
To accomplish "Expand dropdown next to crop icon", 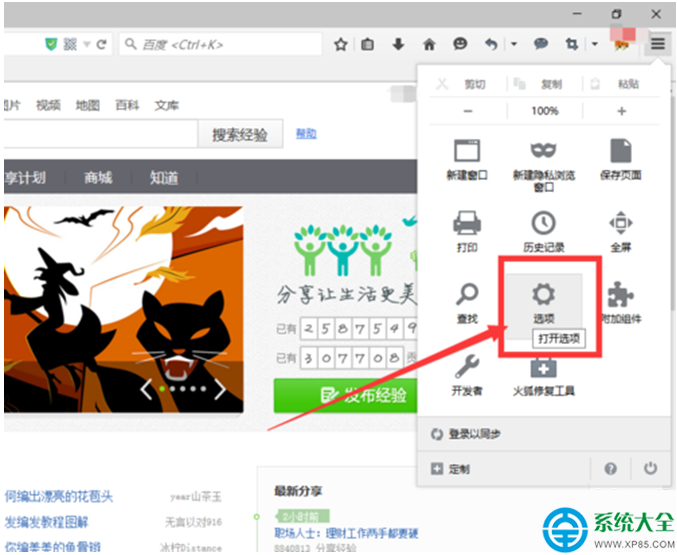I will pos(595,44).
